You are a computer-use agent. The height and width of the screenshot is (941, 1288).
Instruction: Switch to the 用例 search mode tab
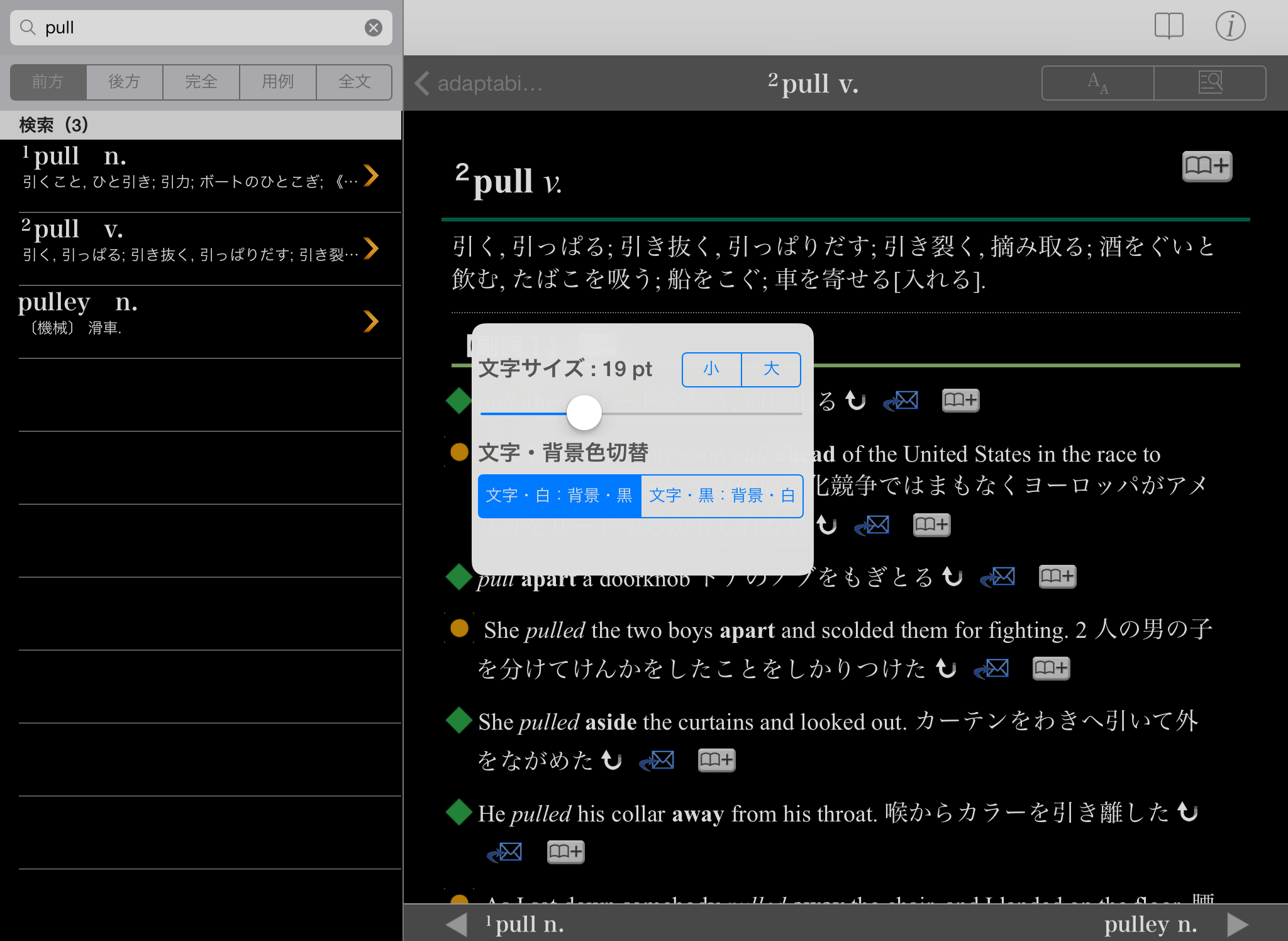click(277, 82)
